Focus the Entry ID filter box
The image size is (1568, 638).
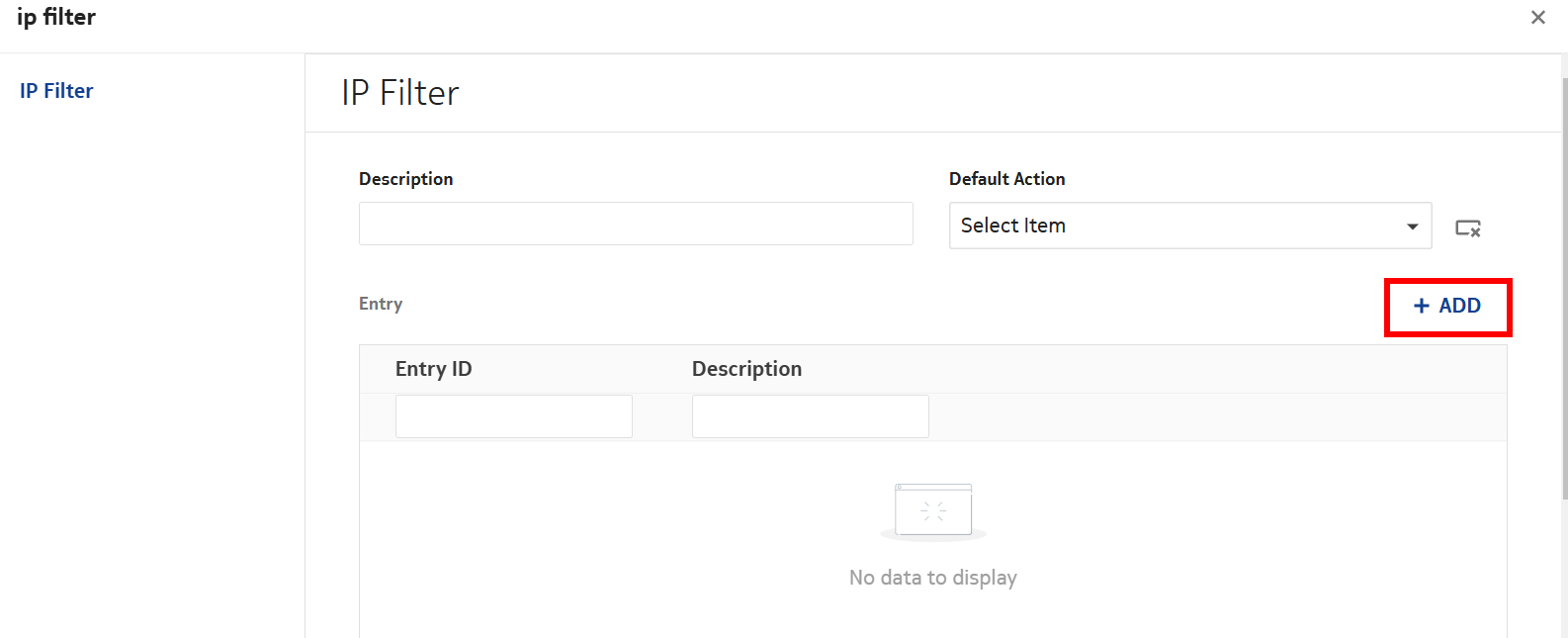pyautogui.click(x=513, y=416)
